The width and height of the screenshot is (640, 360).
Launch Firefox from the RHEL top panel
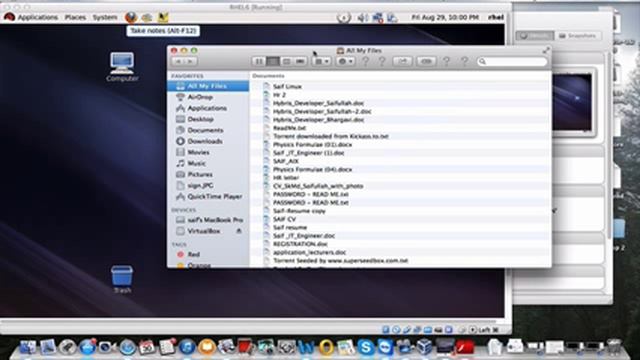(131, 17)
